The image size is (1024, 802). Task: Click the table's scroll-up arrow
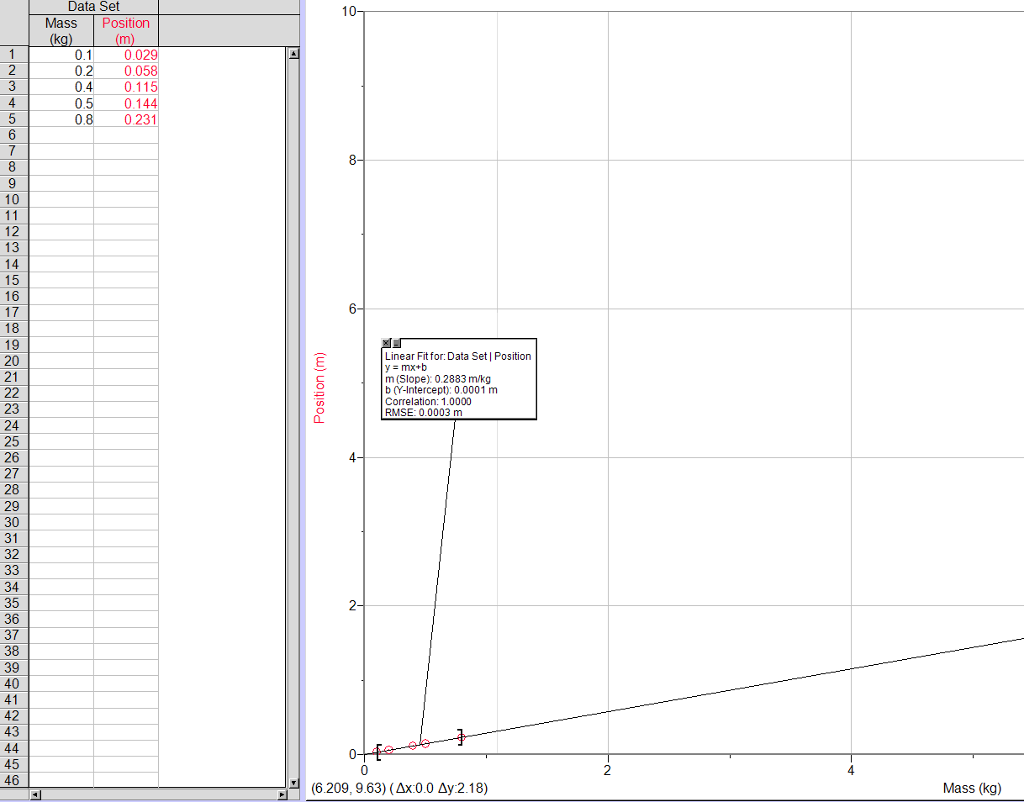(293, 54)
